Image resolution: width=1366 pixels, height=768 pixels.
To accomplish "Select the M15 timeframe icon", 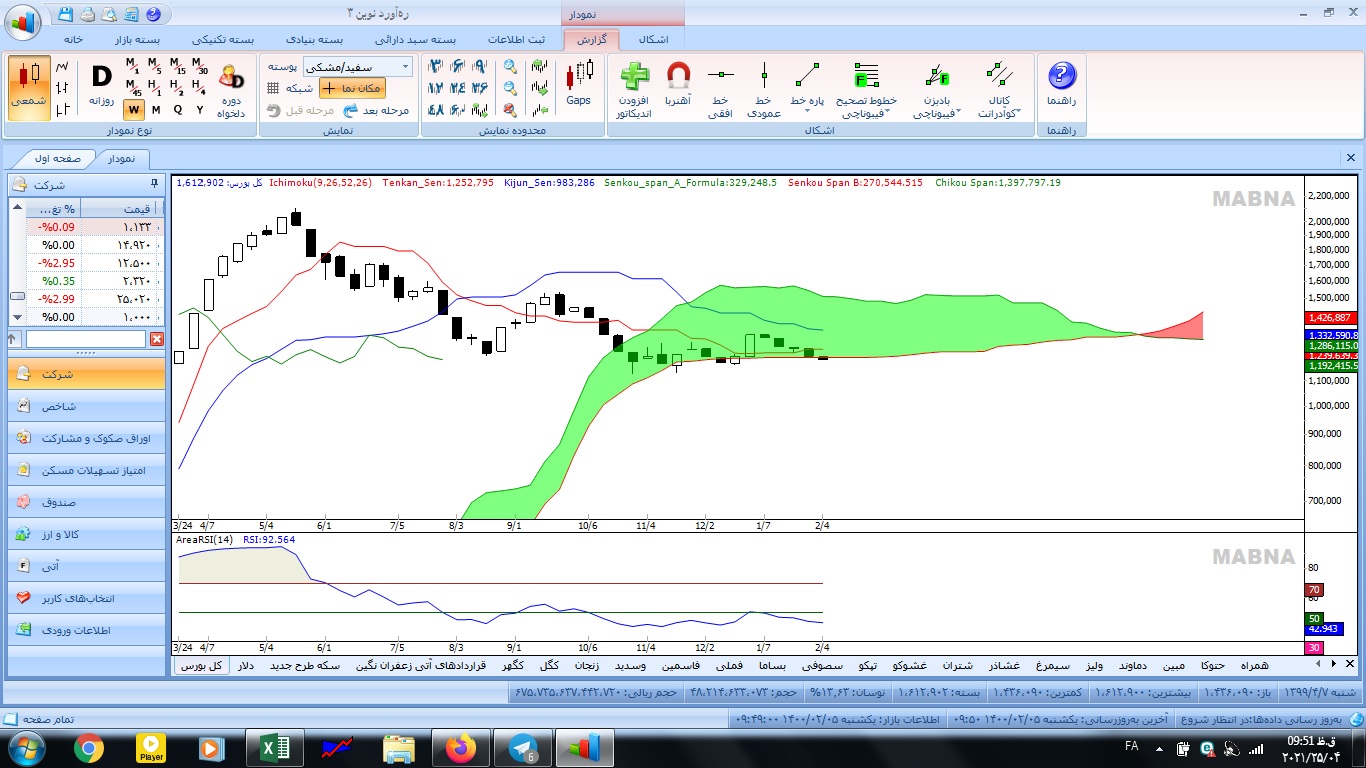I will [178, 67].
